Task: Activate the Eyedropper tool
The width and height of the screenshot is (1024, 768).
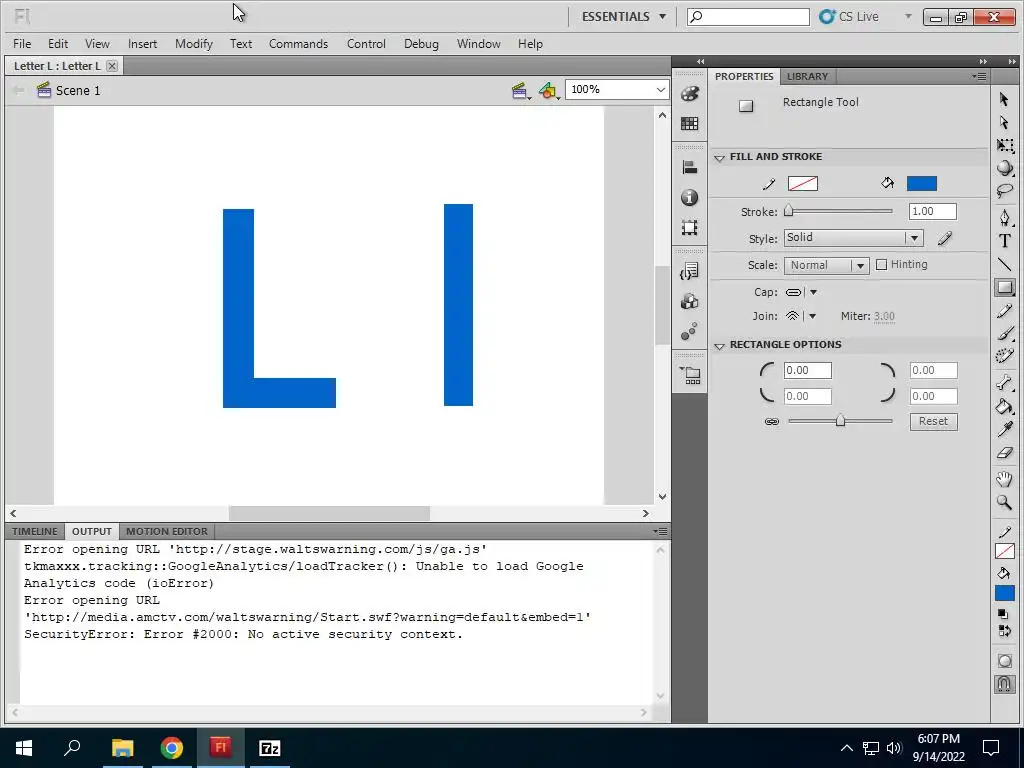Action: 1004,429
